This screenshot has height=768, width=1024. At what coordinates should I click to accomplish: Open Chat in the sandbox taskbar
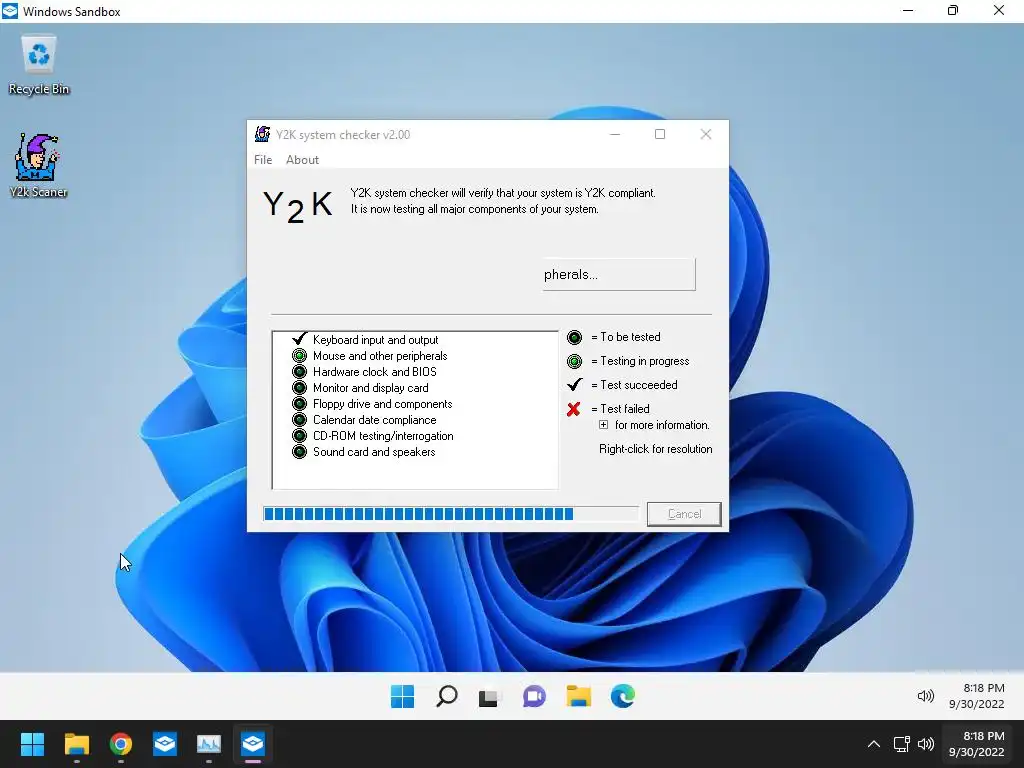(x=534, y=696)
